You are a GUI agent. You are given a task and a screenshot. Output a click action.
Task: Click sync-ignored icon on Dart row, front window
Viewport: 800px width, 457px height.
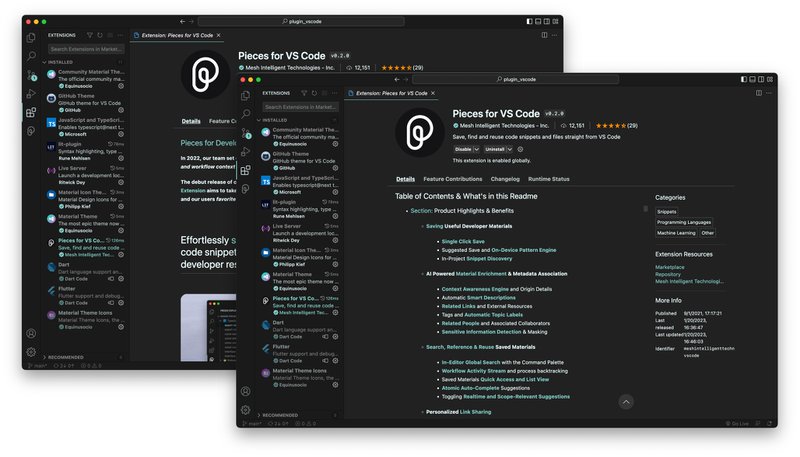325,337
